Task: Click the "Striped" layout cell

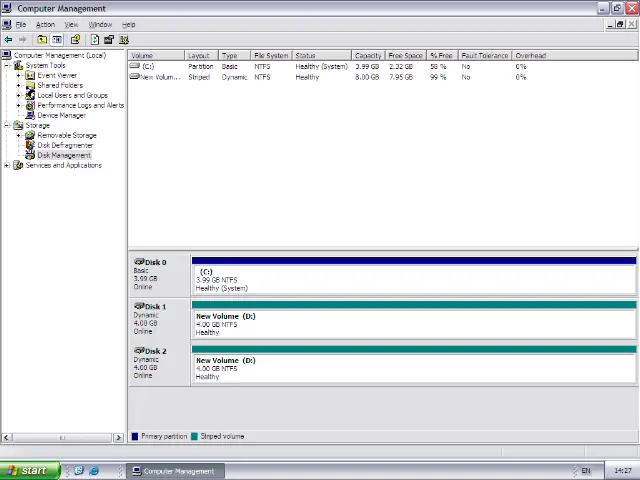Action: coord(199,77)
